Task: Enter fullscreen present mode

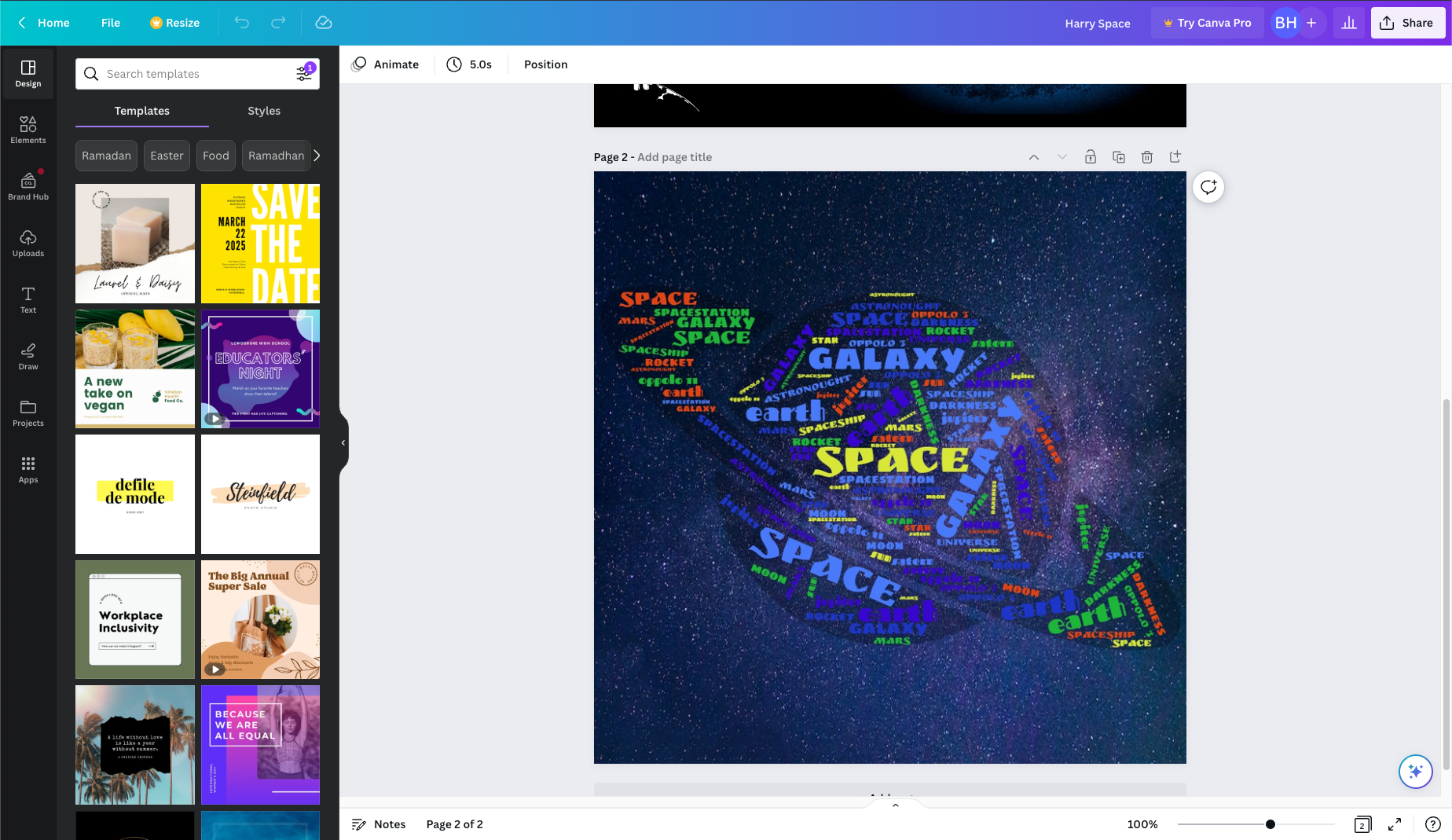Action: [x=1395, y=824]
